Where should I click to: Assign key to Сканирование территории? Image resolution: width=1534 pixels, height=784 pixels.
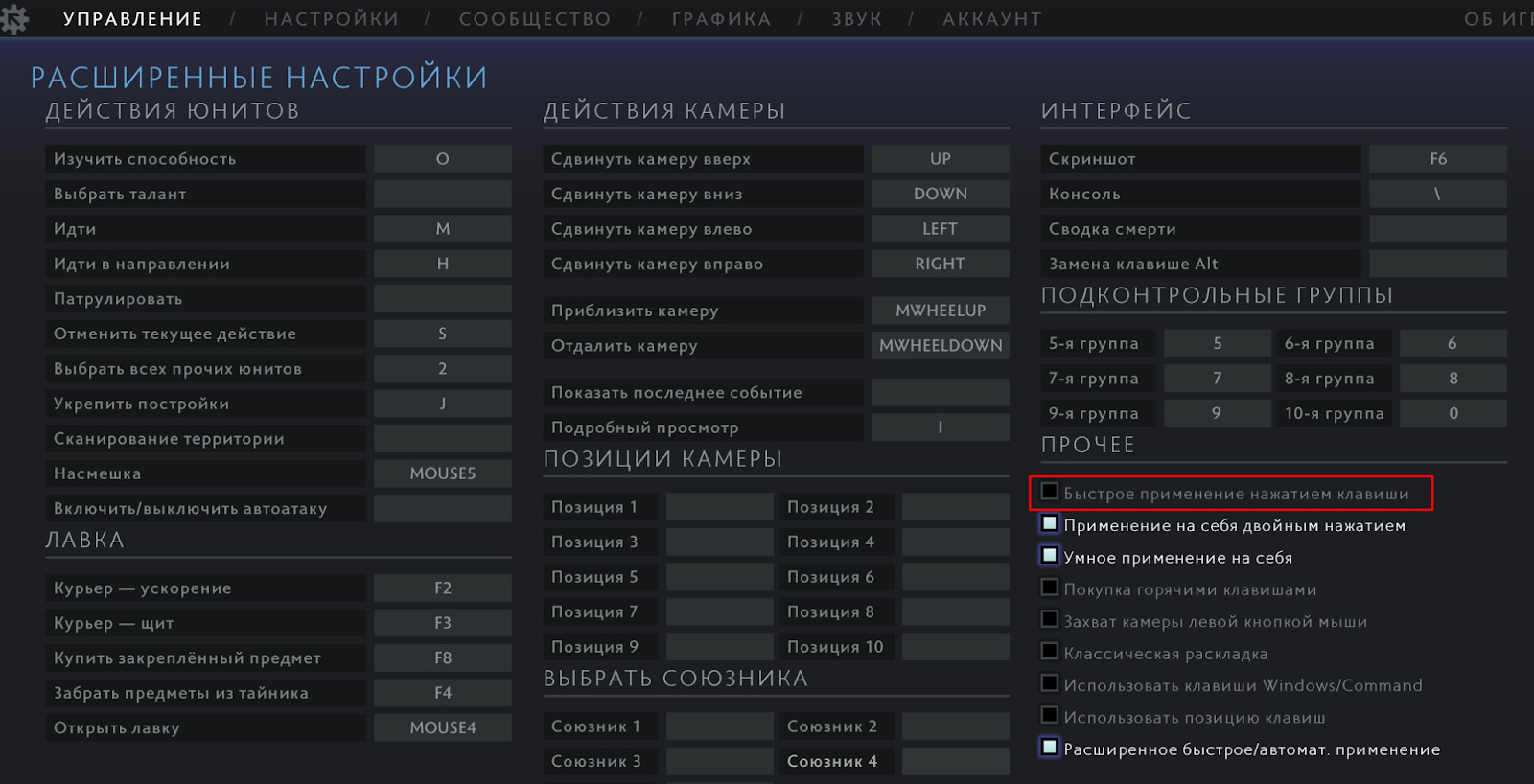(443, 439)
